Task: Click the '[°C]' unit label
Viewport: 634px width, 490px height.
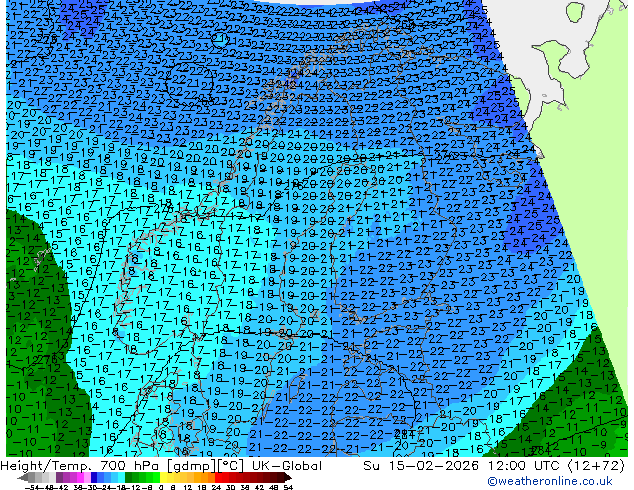Action: (231, 466)
